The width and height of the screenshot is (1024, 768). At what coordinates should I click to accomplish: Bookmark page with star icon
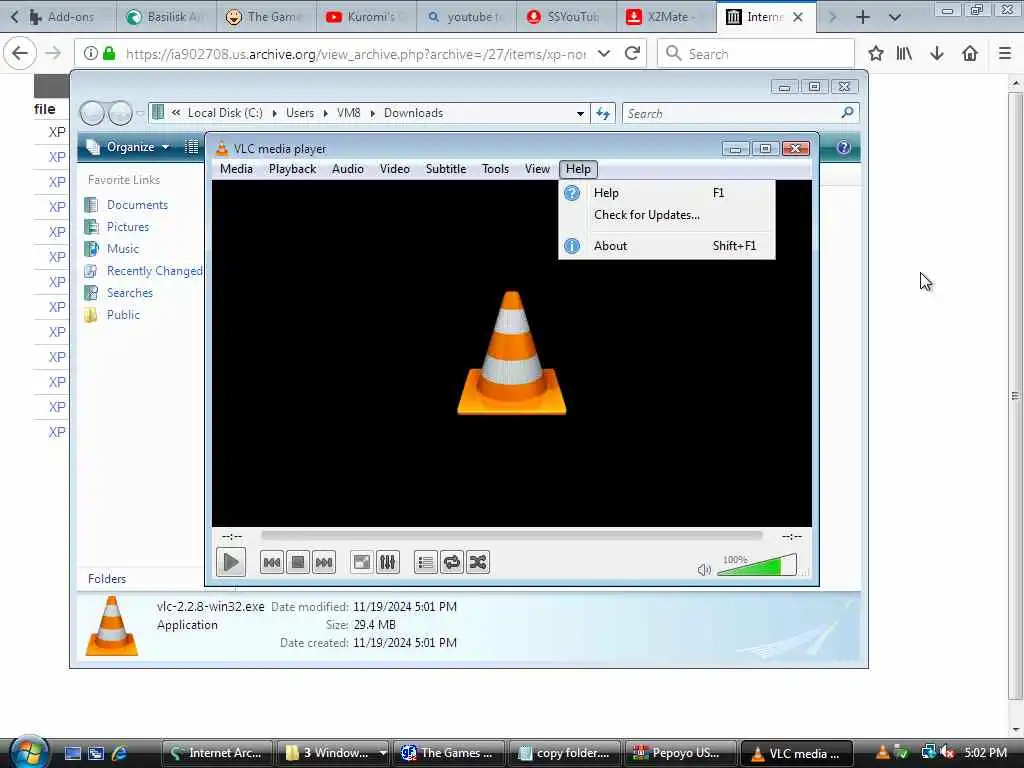[876, 54]
